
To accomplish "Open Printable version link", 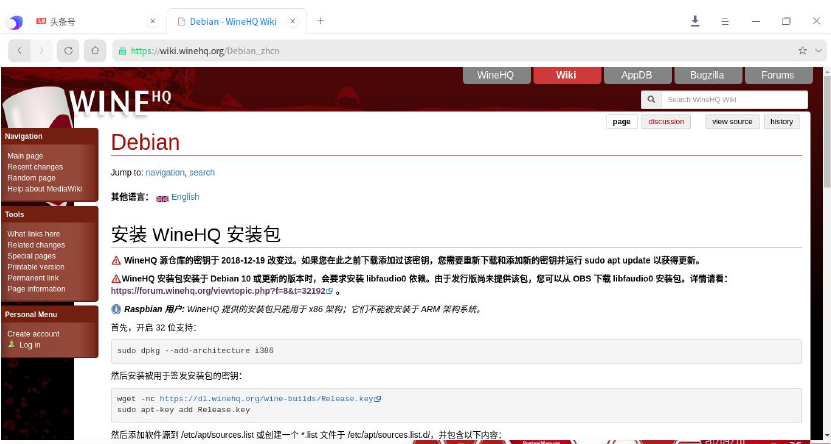I will (x=36, y=267).
